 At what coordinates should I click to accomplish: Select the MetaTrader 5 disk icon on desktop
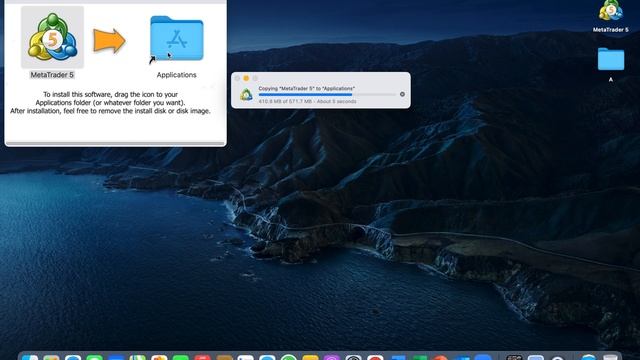611,11
